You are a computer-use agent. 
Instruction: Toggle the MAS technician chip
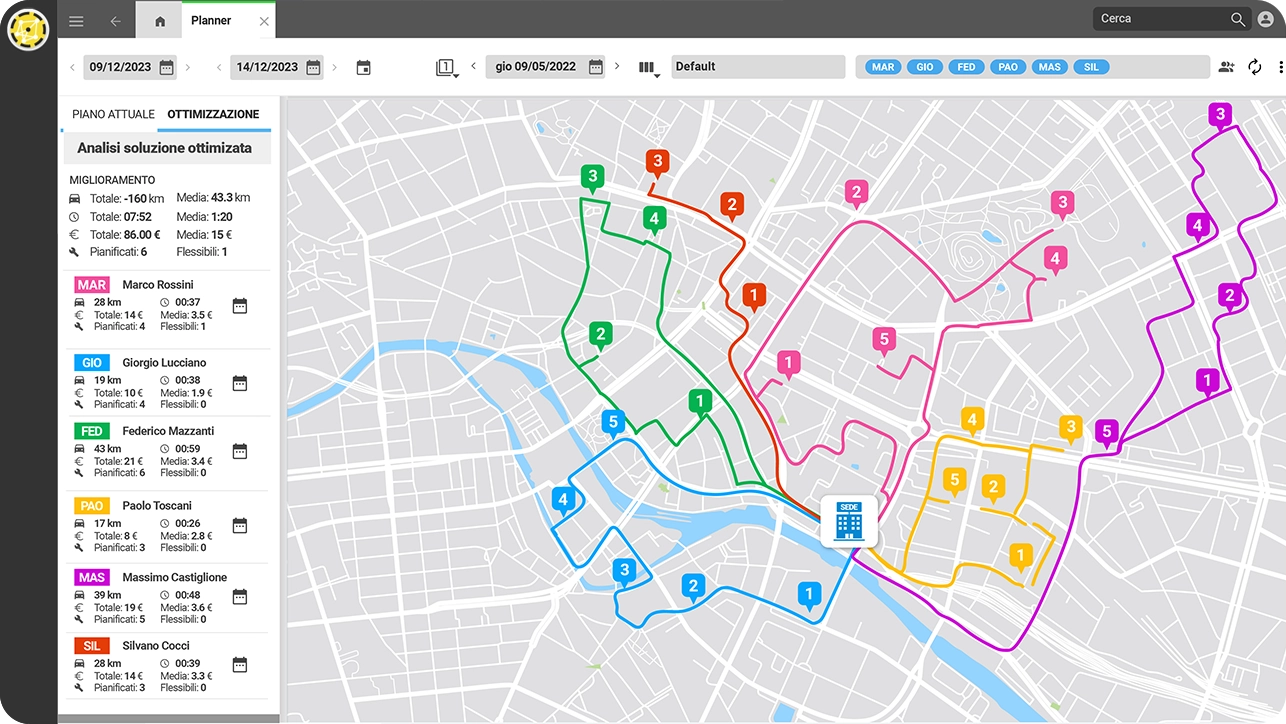1049,67
